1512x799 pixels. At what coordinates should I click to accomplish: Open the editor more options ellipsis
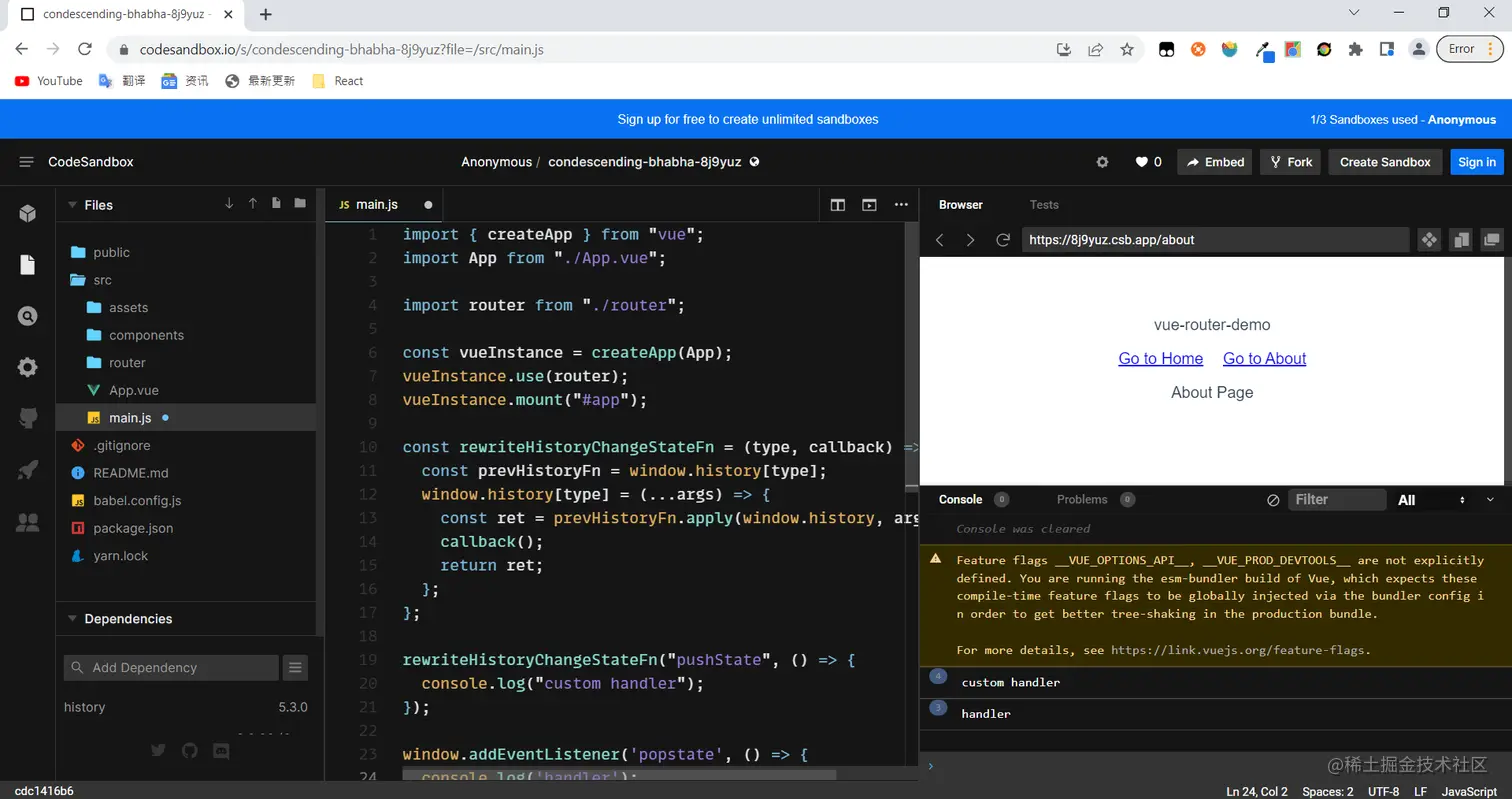(901, 205)
